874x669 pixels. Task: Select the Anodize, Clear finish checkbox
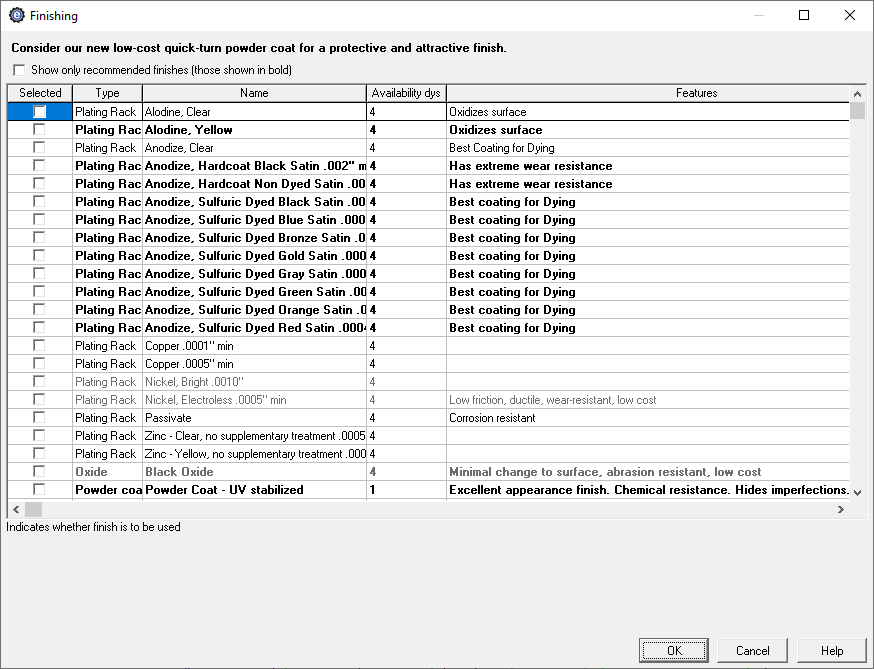pyautogui.click(x=40, y=147)
